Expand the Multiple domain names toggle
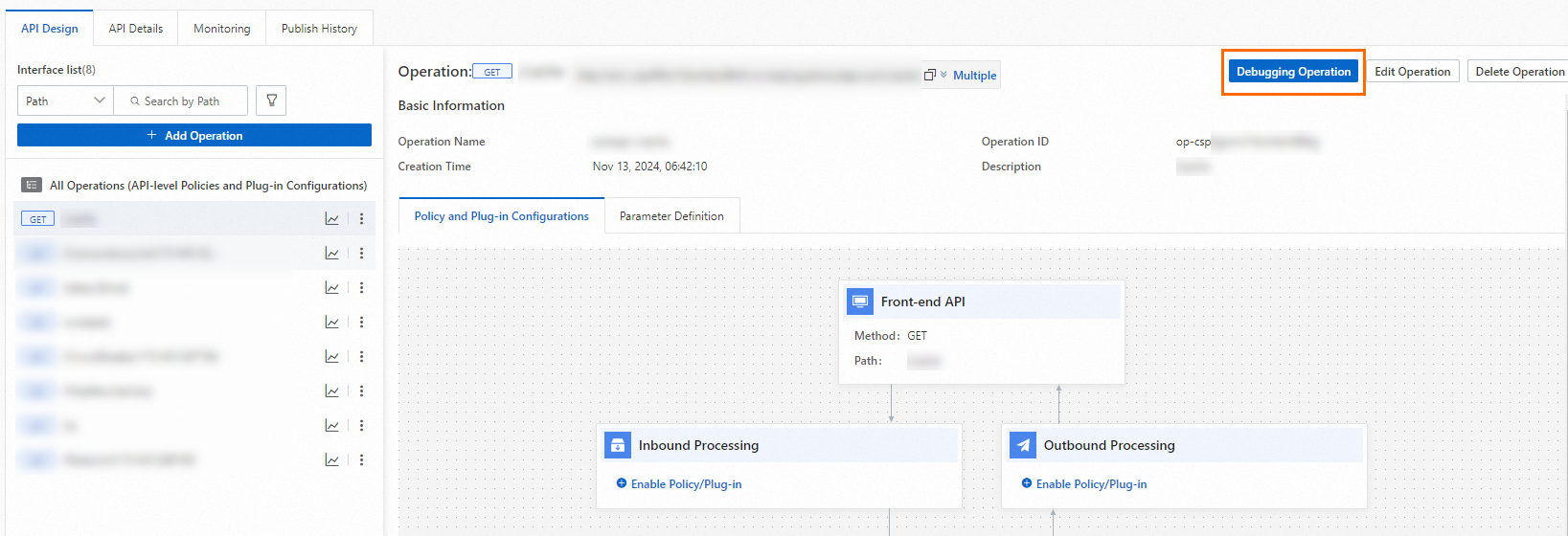1568x536 pixels. tap(968, 76)
